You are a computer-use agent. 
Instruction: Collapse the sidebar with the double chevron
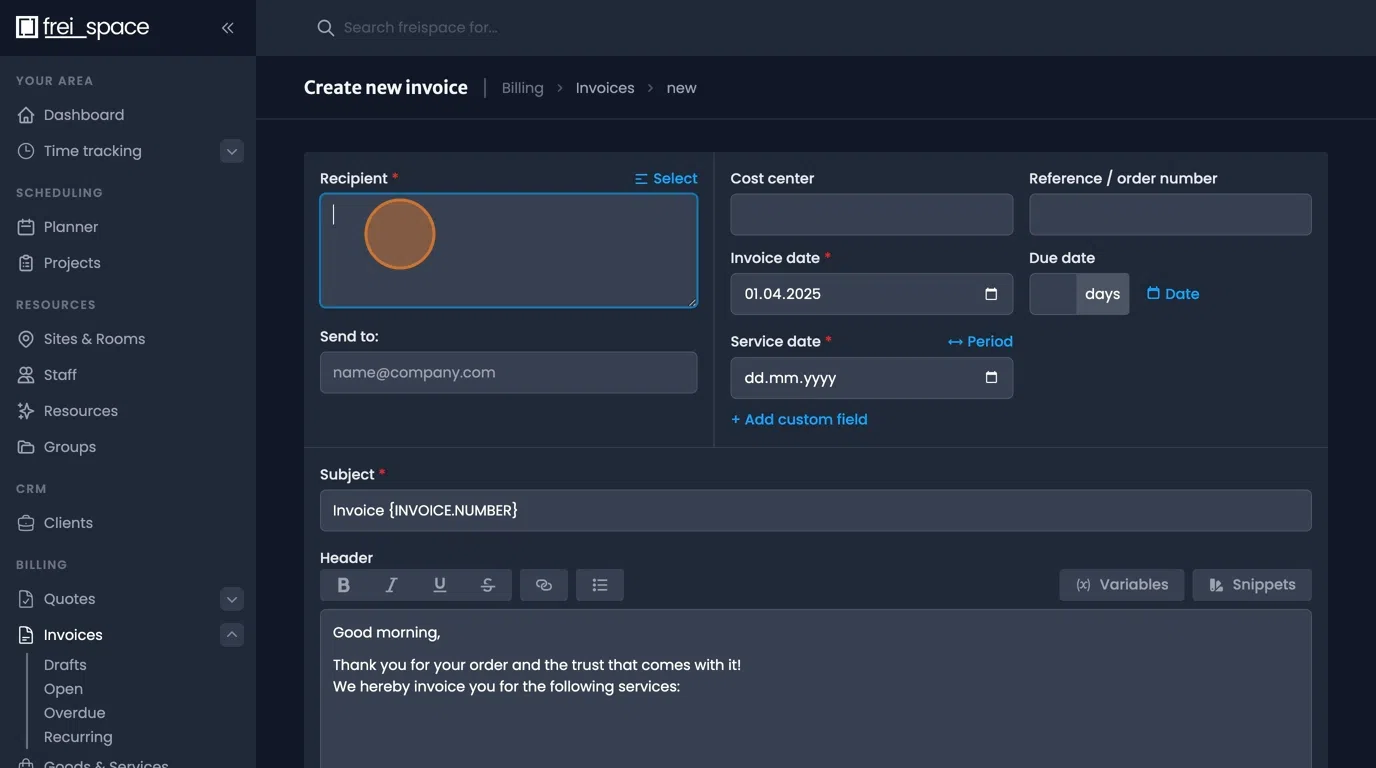pyautogui.click(x=227, y=27)
